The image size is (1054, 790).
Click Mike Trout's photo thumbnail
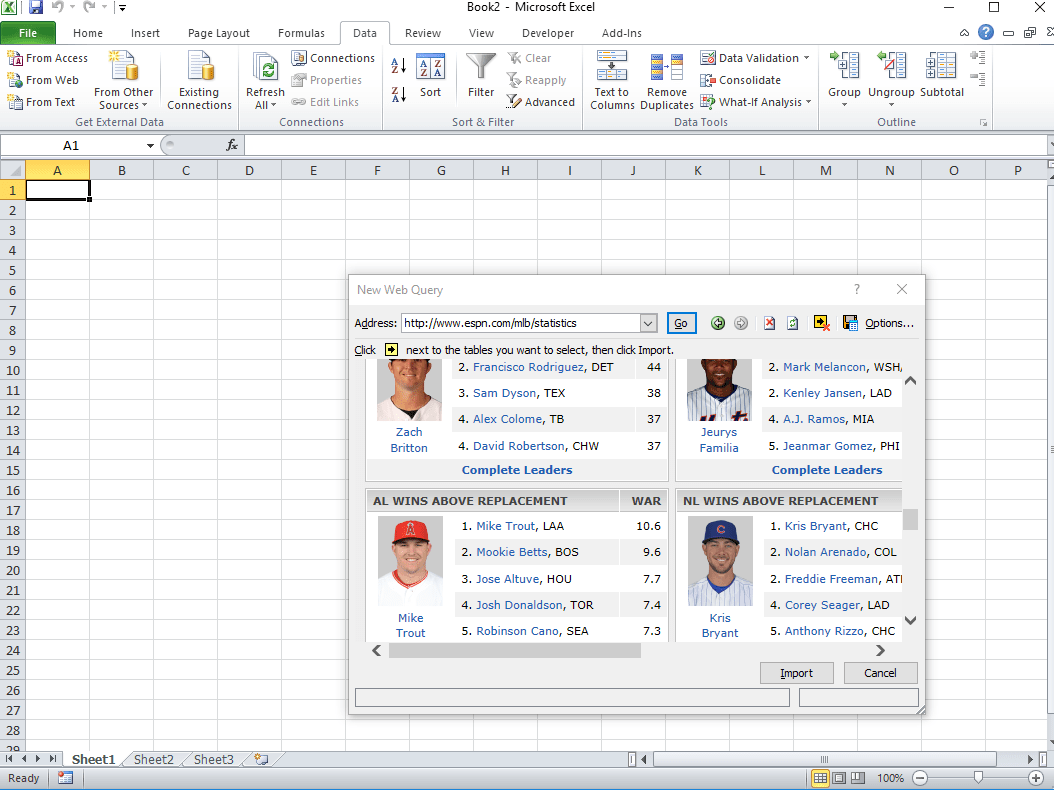[x=410, y=561]
